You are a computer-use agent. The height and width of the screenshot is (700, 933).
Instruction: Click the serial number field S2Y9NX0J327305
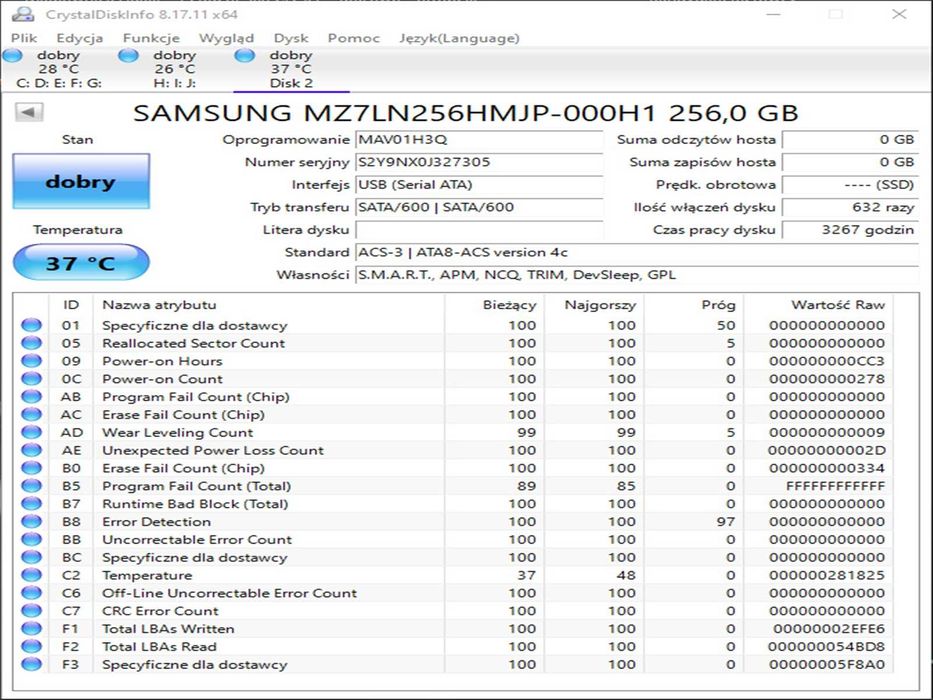click(x=479, y=162)
